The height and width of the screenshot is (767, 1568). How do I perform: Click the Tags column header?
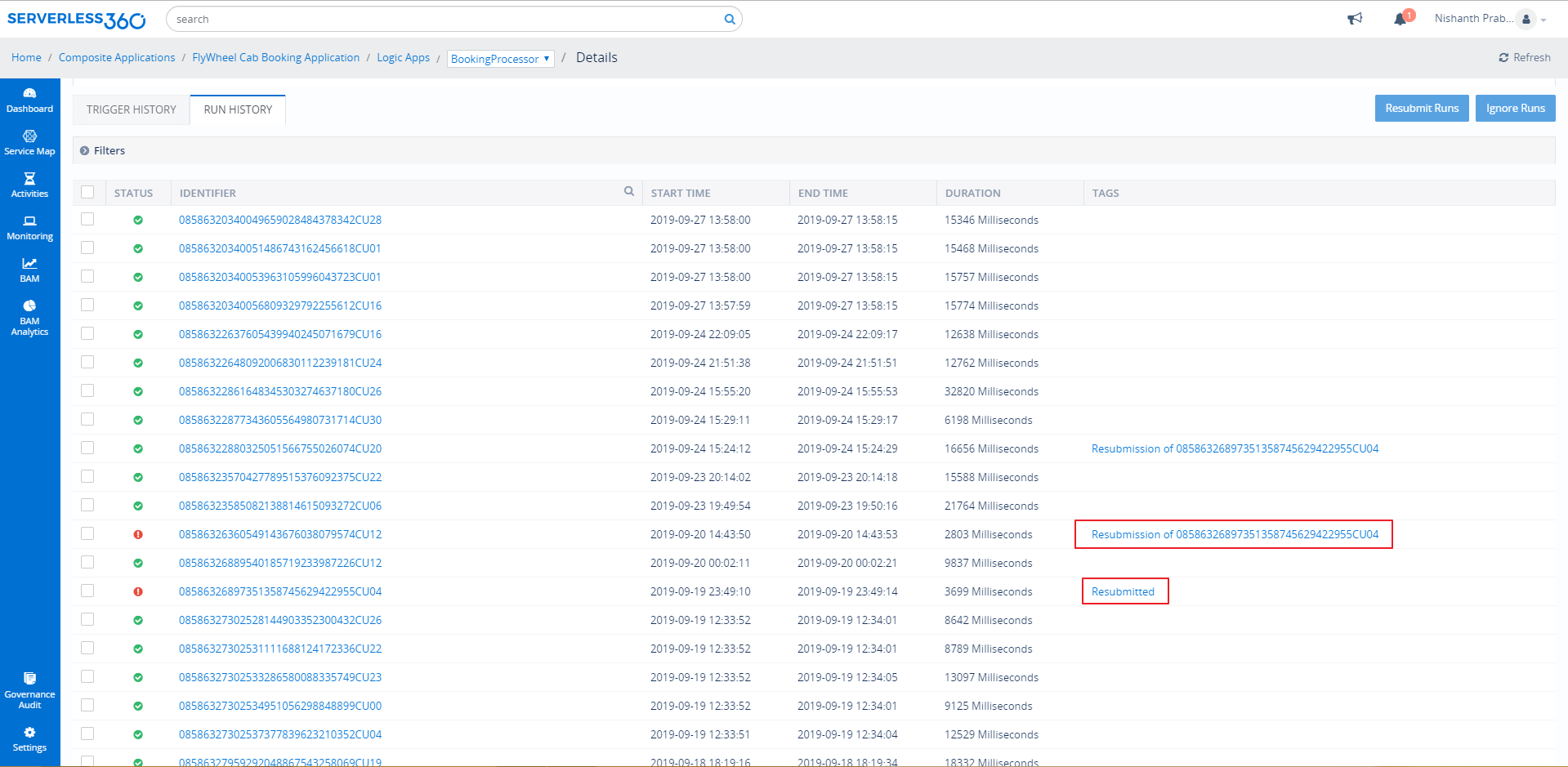point(1106,193)
